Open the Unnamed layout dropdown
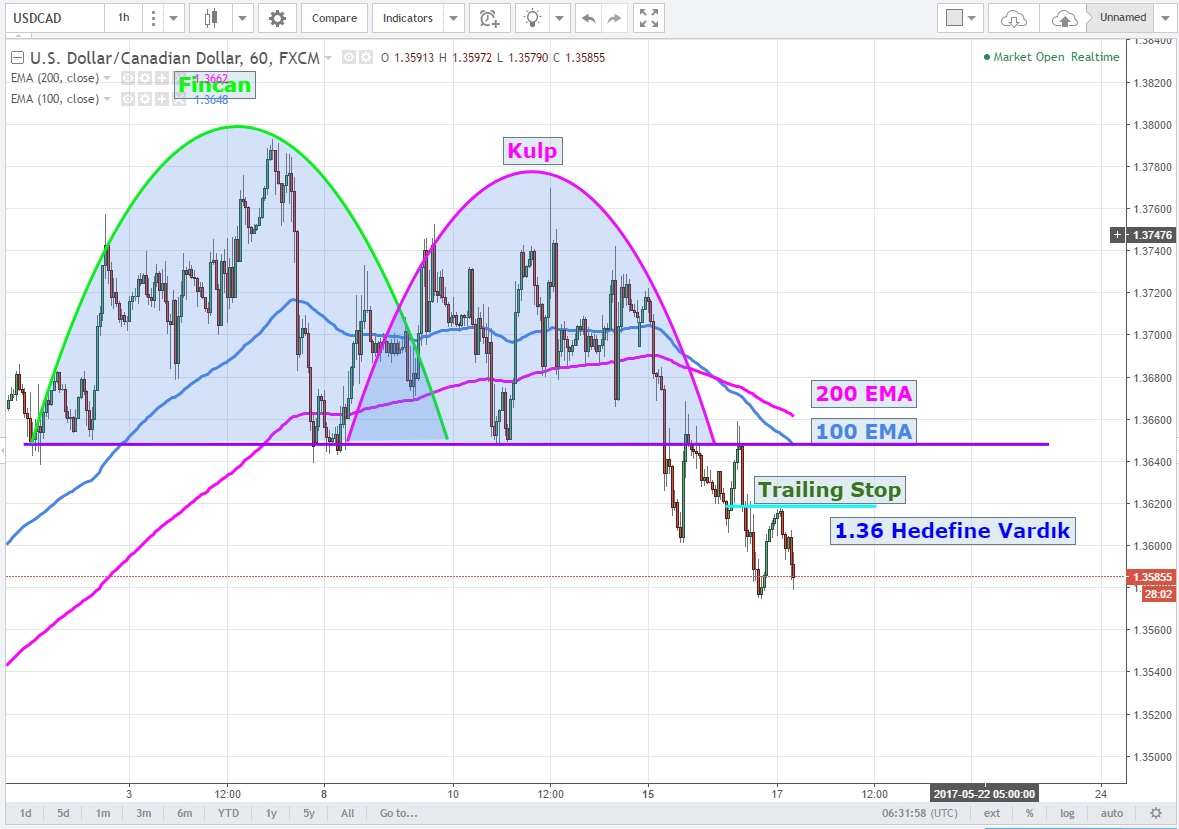 (1165, 18)
